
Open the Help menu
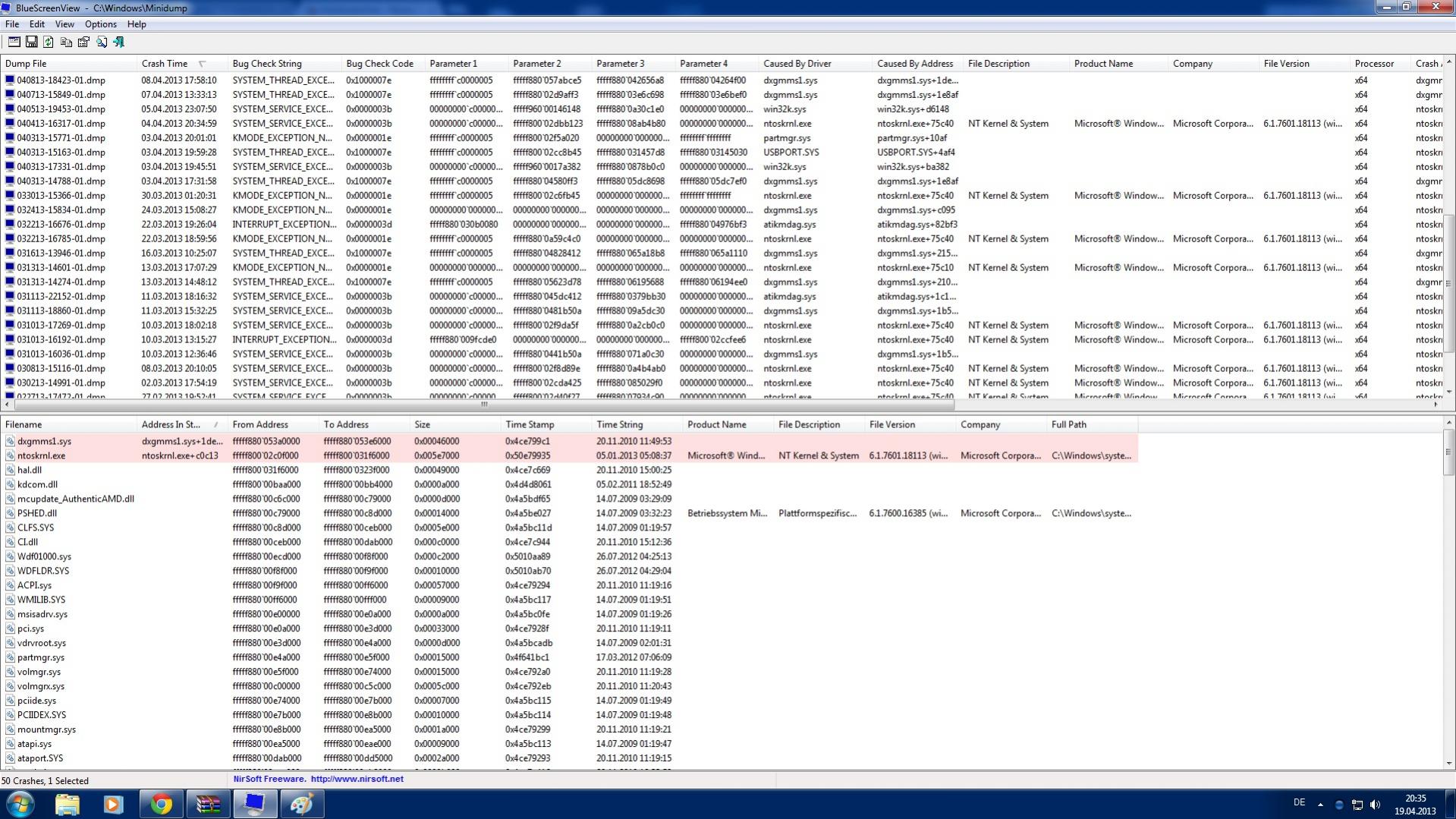[137, 24]
